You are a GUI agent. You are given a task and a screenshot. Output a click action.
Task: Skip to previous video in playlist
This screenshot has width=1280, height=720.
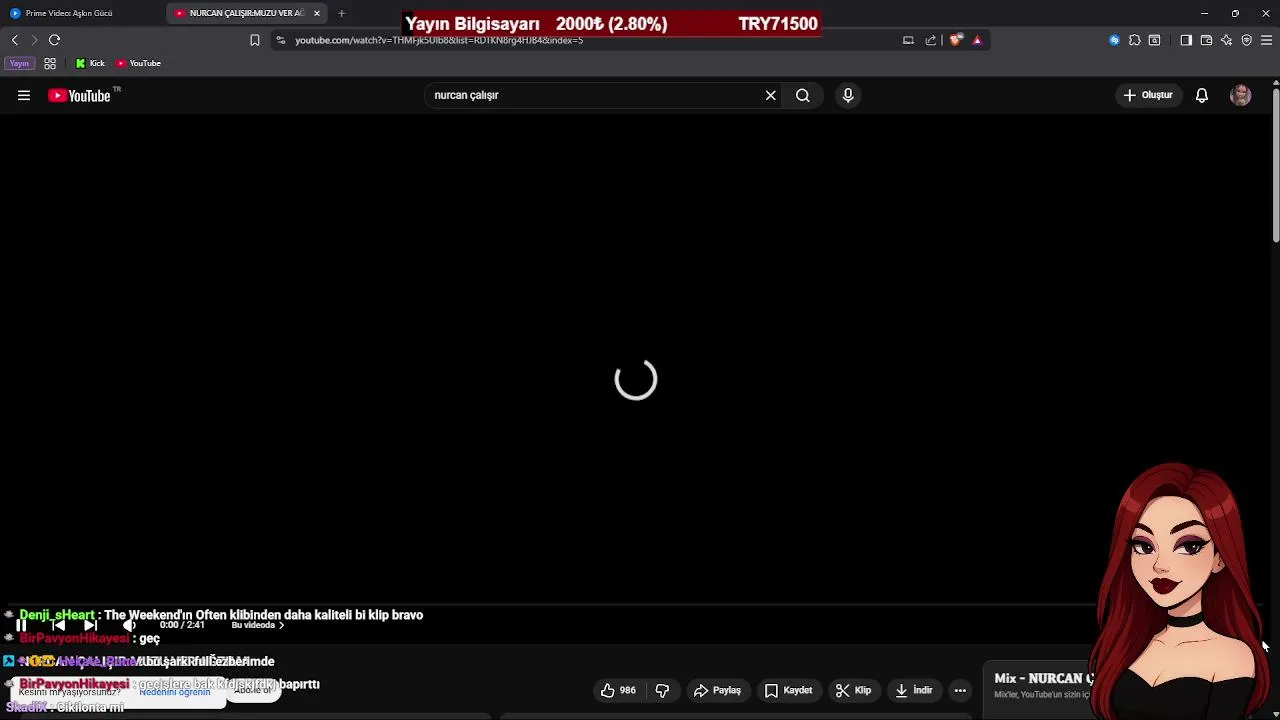pyautogui.click(x=57, y=625)
